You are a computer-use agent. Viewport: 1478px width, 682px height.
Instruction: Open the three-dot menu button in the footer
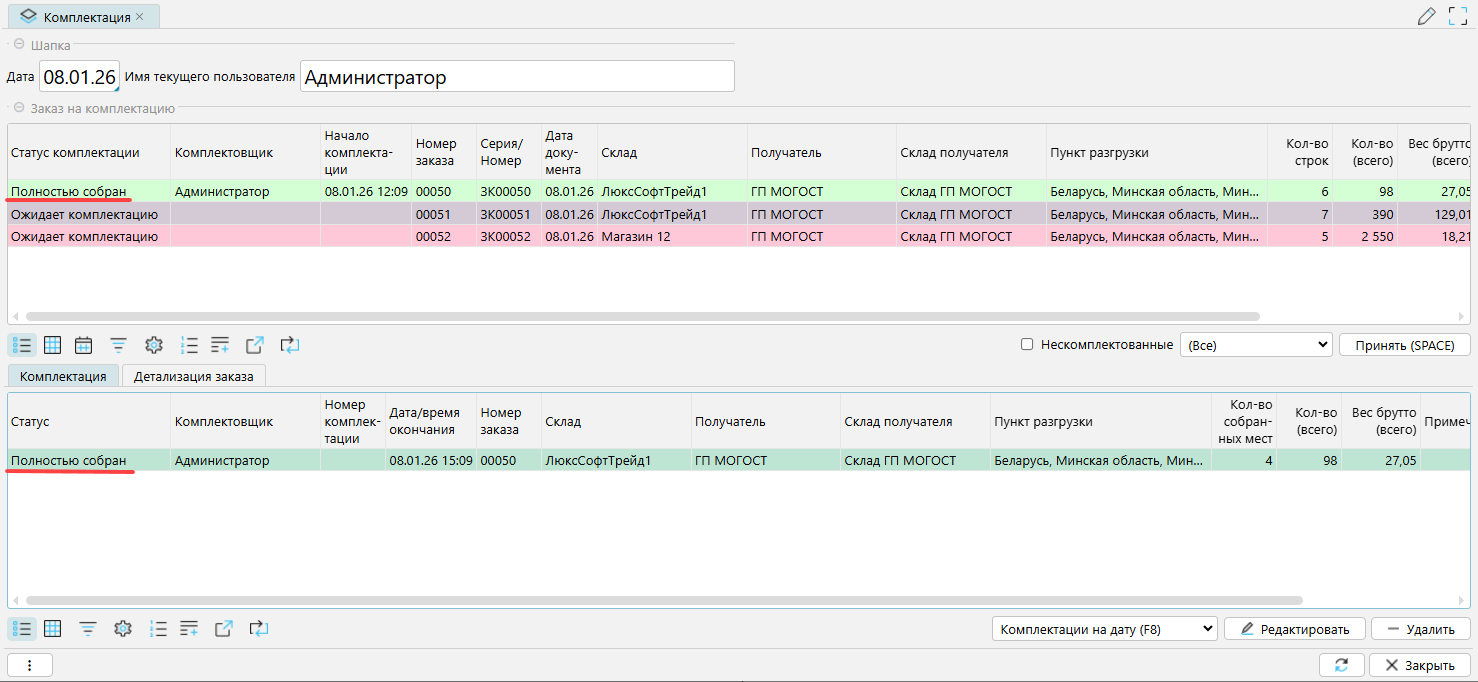coord(30,666)
